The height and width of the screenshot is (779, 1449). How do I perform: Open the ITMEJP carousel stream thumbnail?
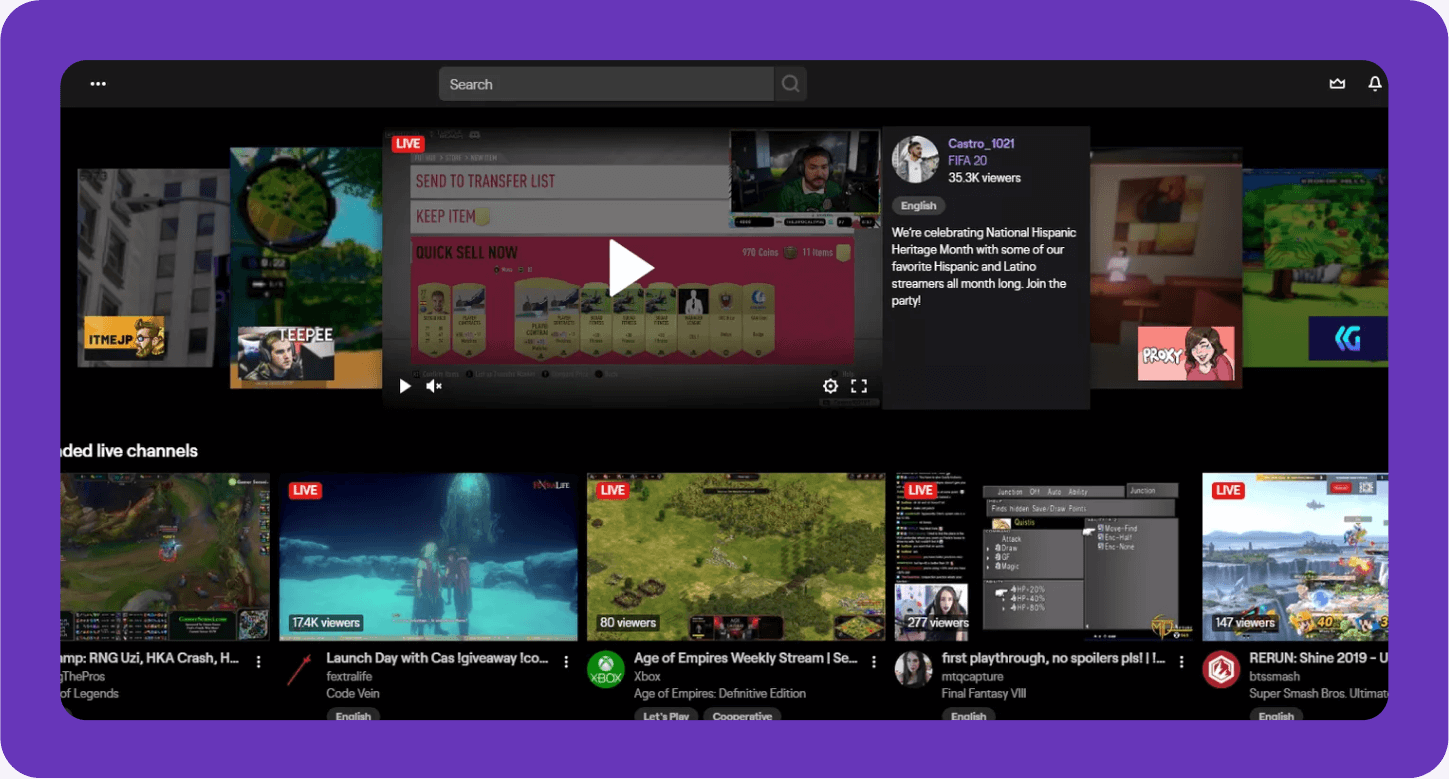click(x=154, y=268)
